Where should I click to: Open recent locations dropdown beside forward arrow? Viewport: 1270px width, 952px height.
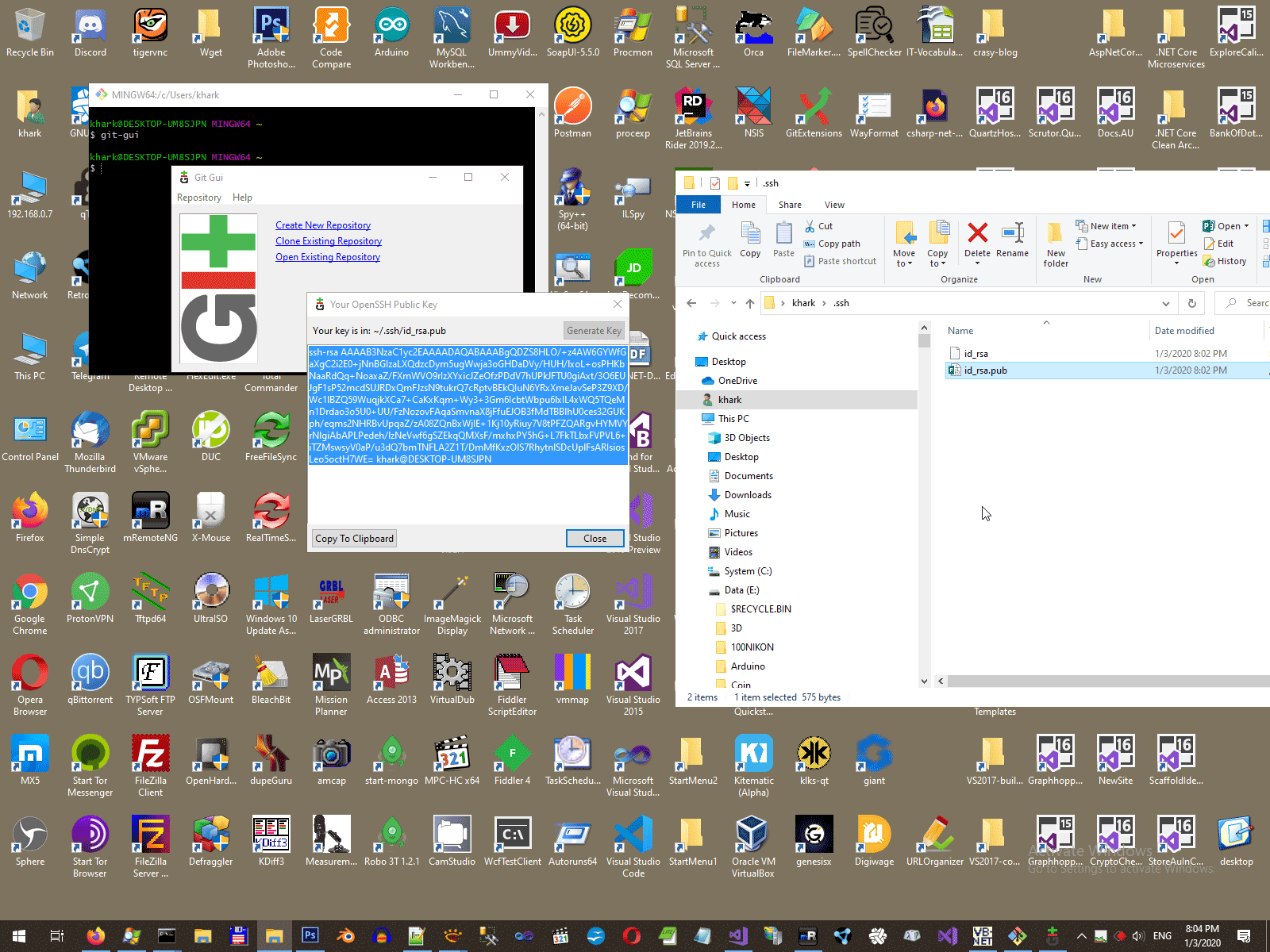pyautogui.click(x=733, y=303)
